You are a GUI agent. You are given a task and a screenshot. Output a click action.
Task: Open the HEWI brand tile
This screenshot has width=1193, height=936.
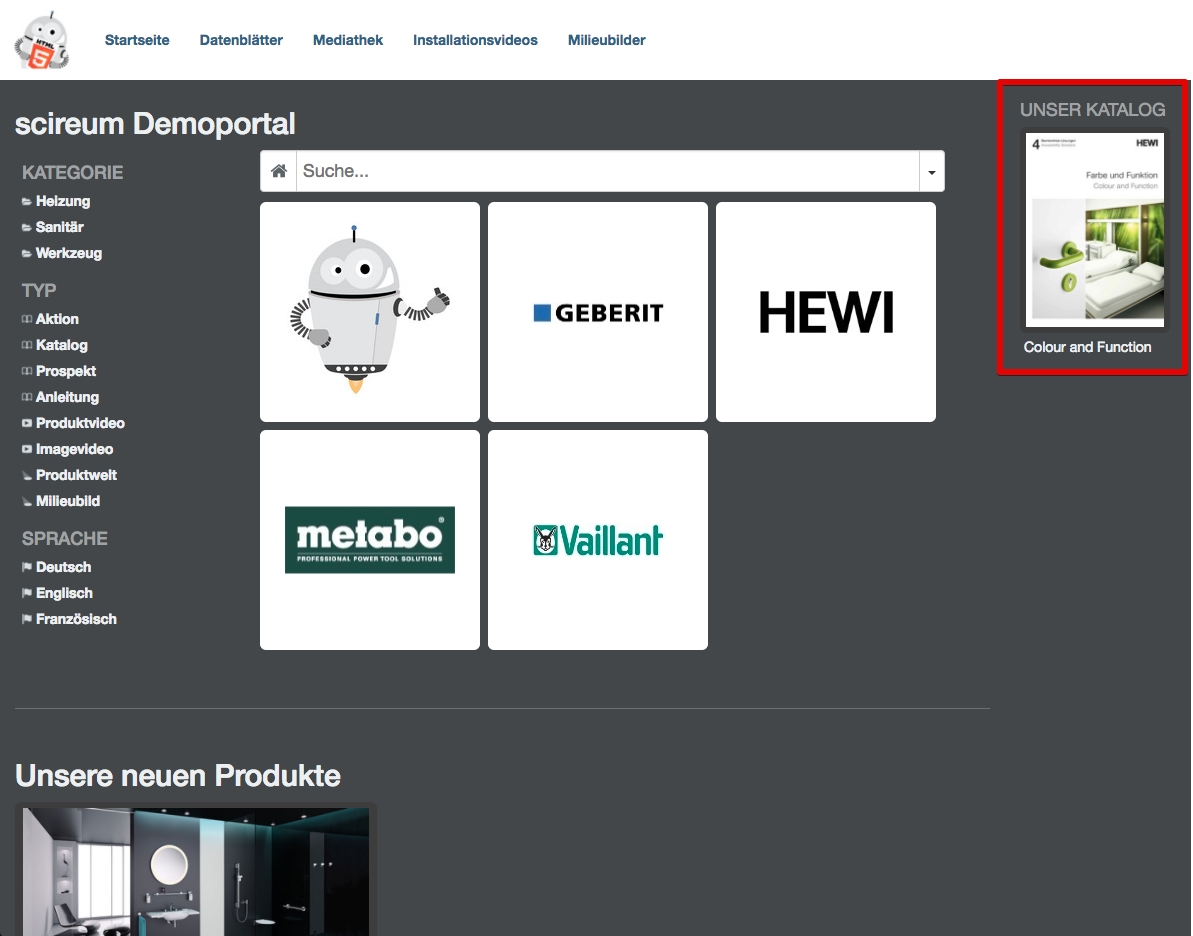click(x=826, y=312)
